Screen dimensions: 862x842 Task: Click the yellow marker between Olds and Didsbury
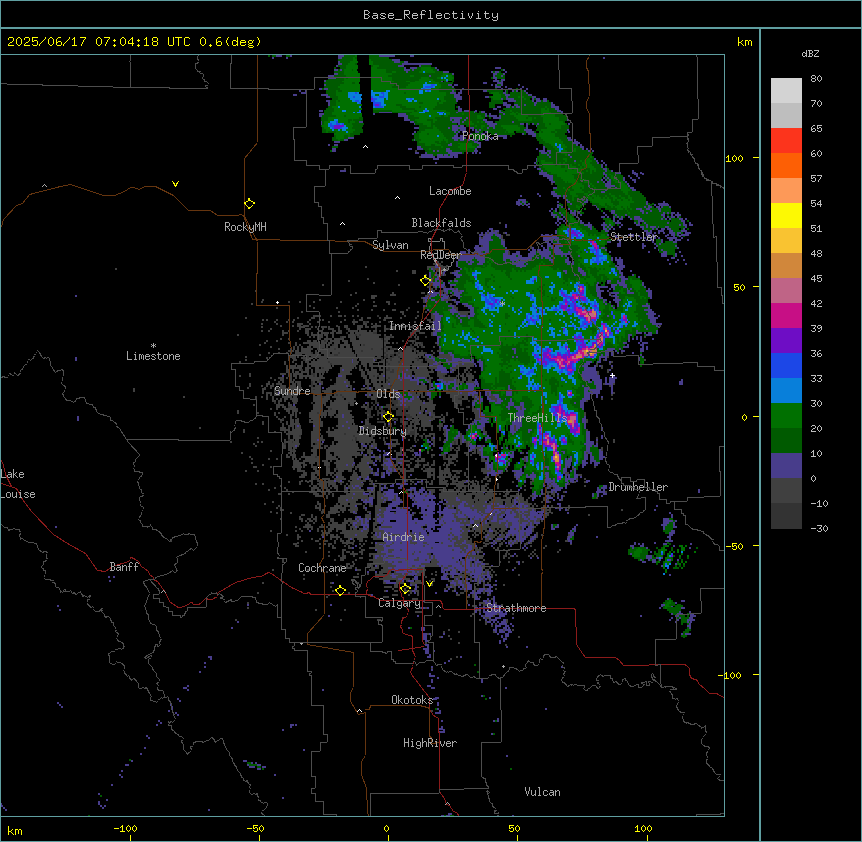coord(388,416)
